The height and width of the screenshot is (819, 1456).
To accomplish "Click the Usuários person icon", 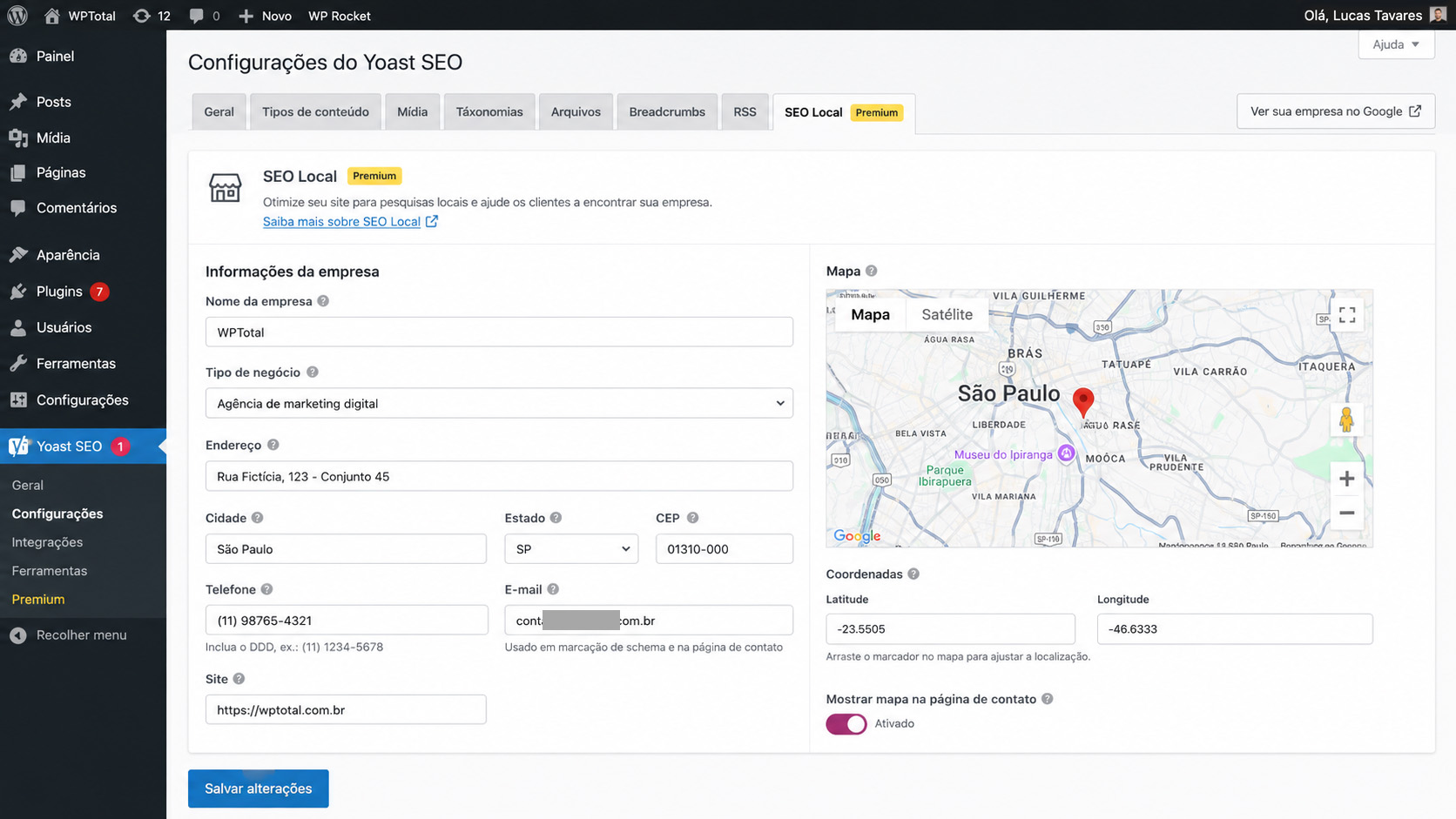I will click(x=18, y=327).
